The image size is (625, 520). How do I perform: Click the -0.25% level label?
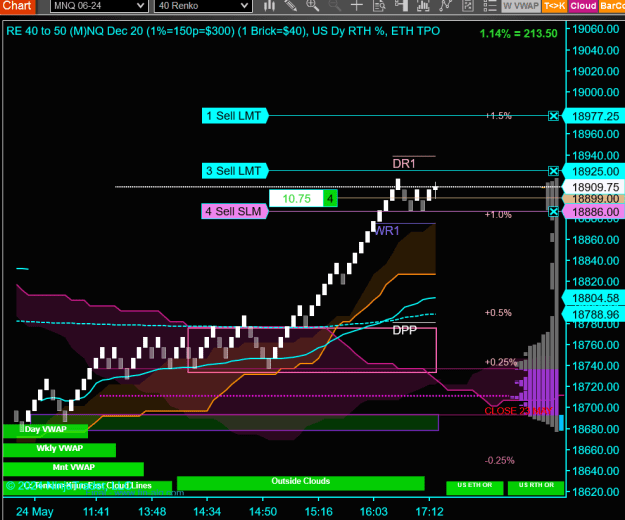499,461
